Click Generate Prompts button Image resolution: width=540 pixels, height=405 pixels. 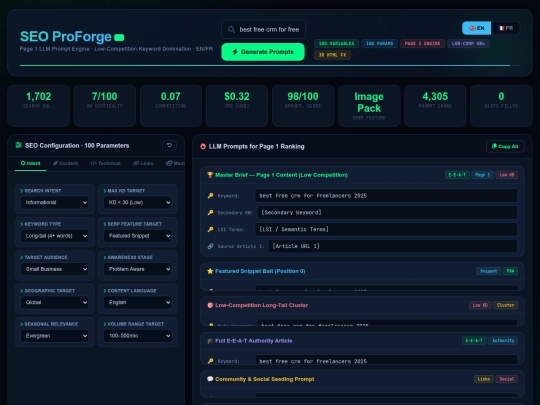263,52
